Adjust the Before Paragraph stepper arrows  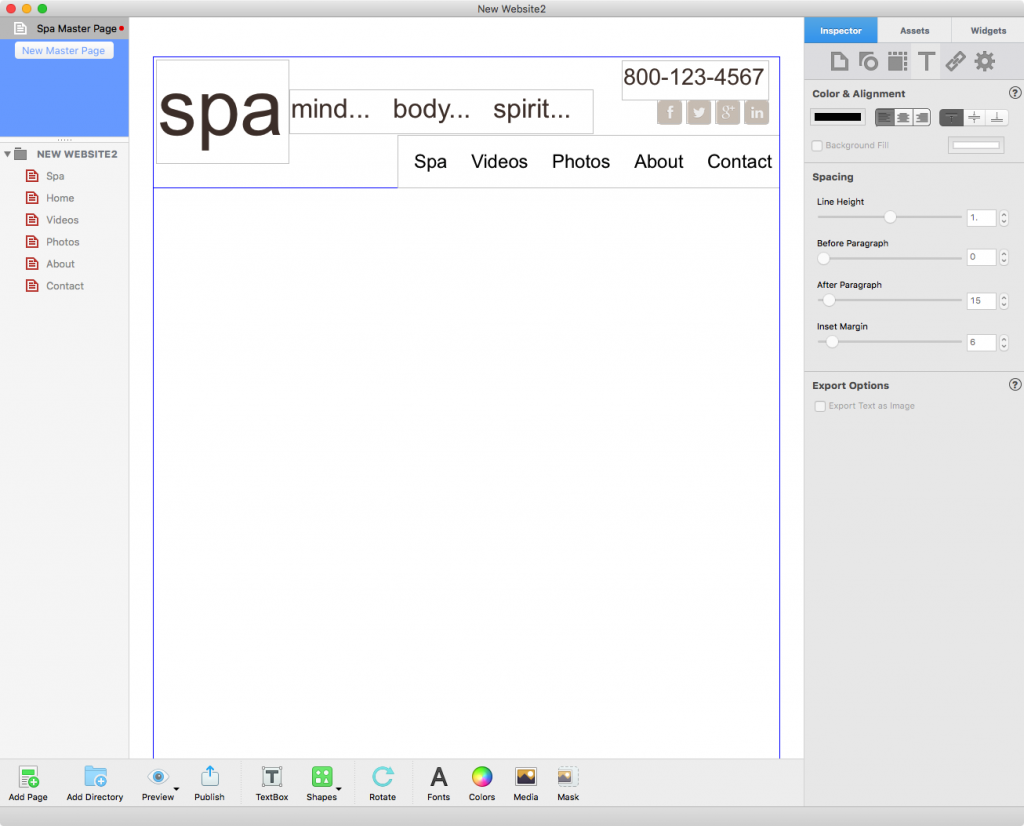1004,257
